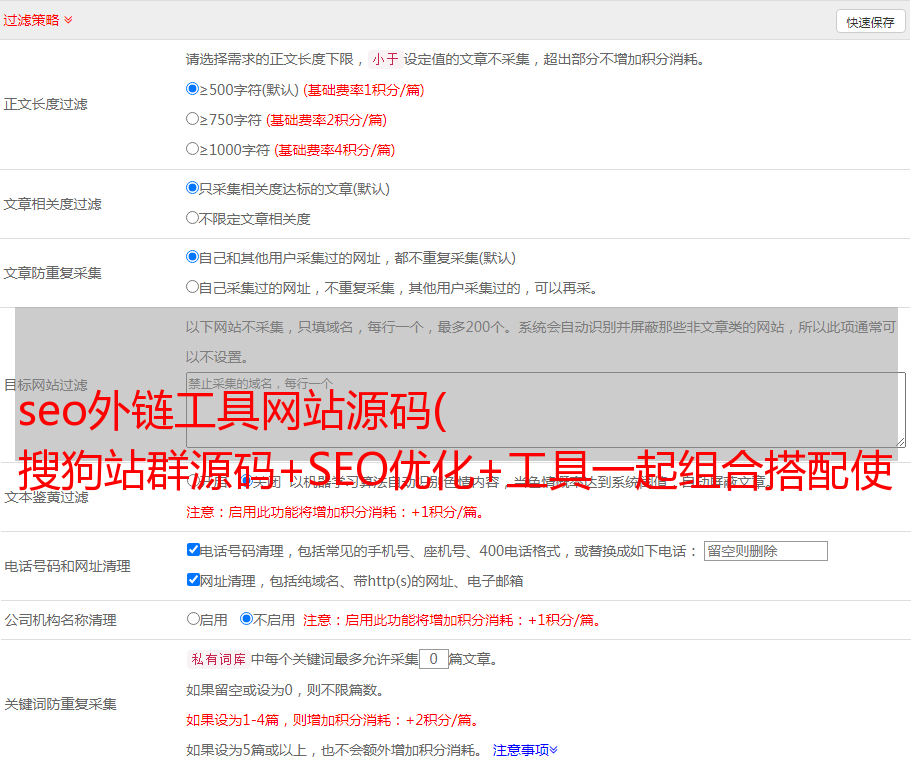Image resolution: width=912 pixels, height=768 pixels.
Task: Choose 只采集相关度达标的文章(默认) radio
Action: 192,188
